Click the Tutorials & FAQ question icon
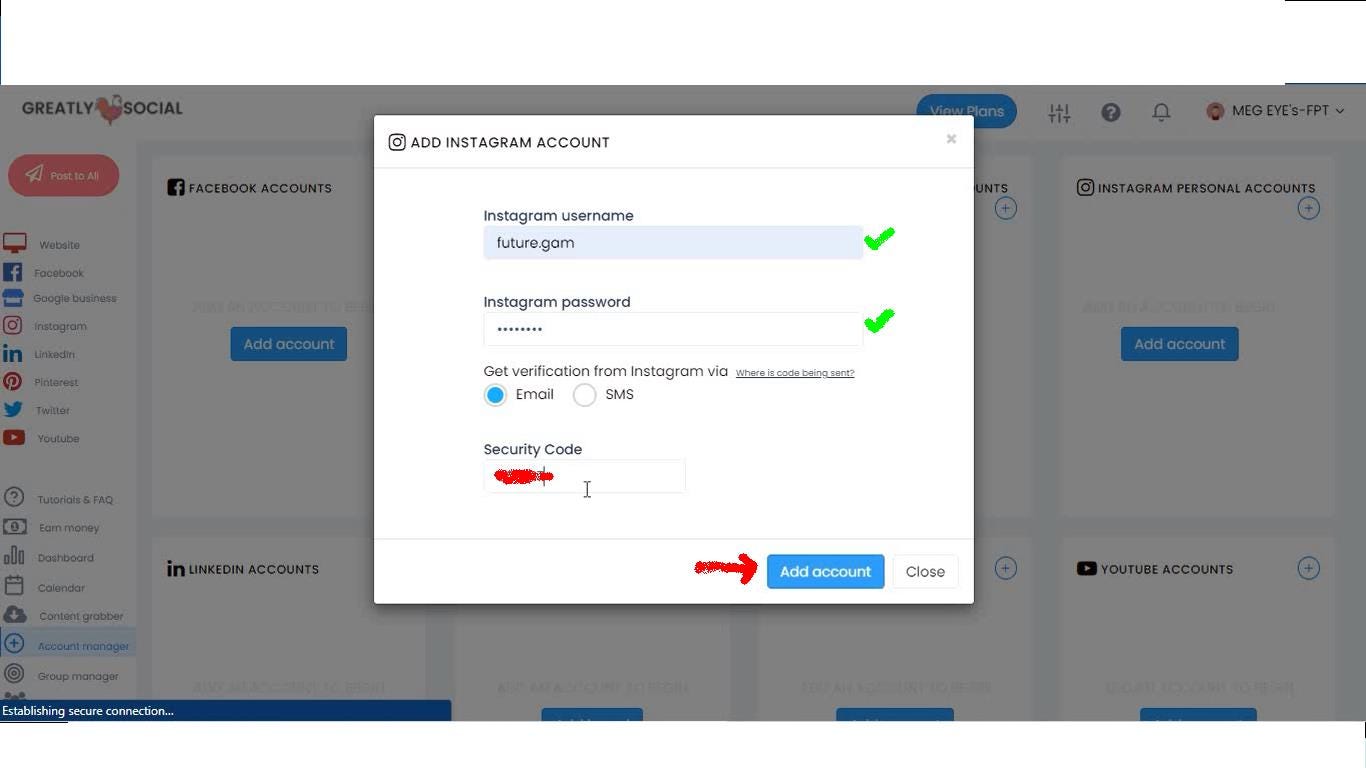This screenshot has height=768, width=1366. pyautogui.click(x=14, y=497)
